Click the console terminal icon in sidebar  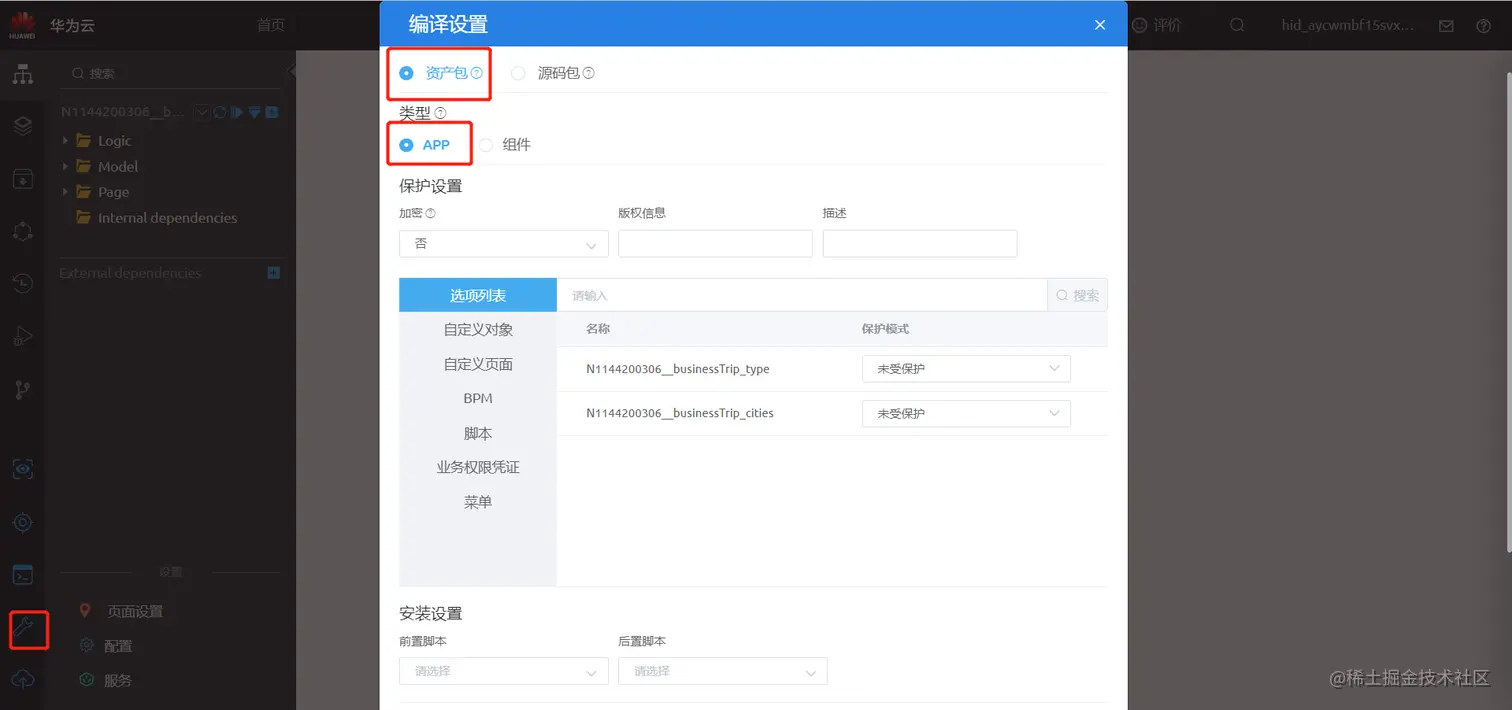point(22,573)
